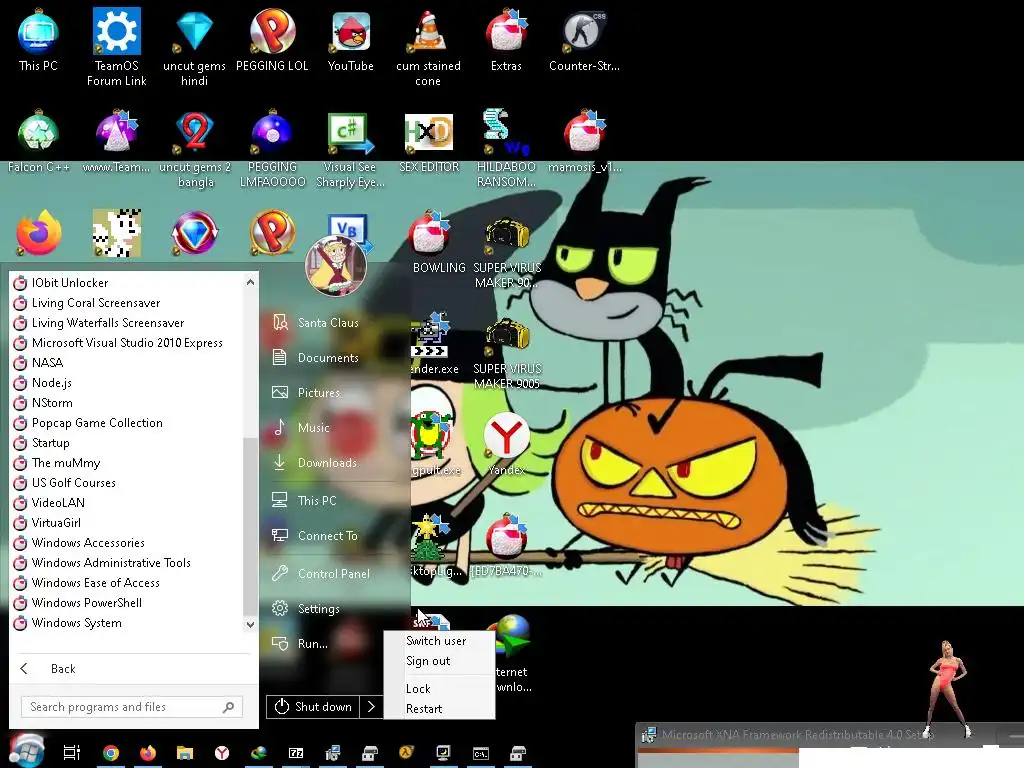Open the VLC cone desktop icon

tap(428, 47)
